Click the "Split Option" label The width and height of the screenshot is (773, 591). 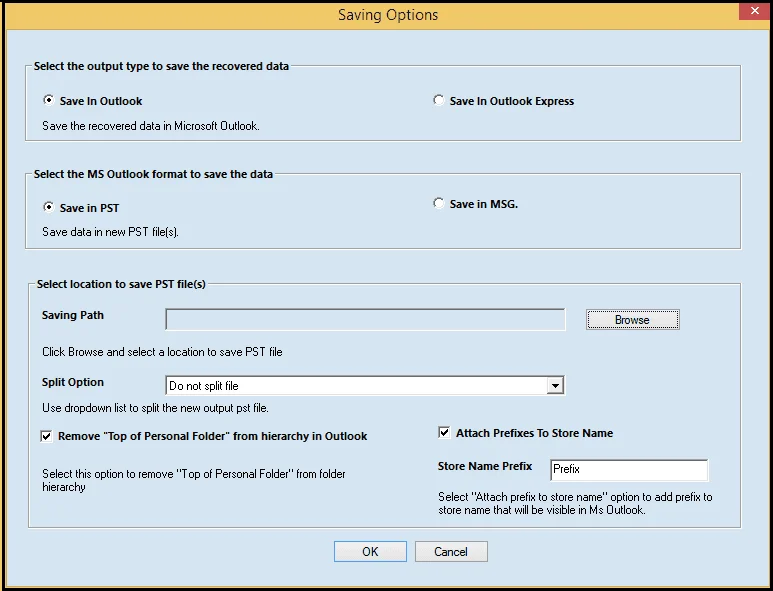click(73, 382)
